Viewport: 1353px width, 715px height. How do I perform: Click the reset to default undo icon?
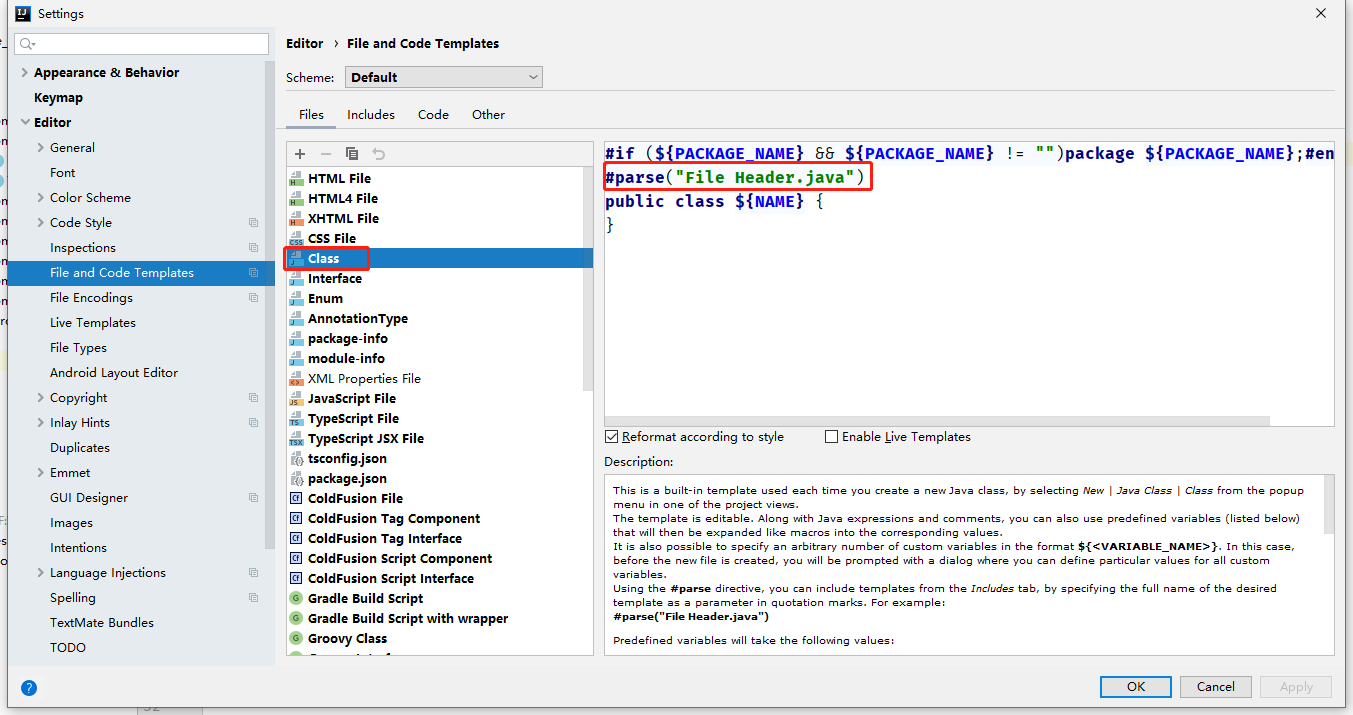(x=378, y=154)
